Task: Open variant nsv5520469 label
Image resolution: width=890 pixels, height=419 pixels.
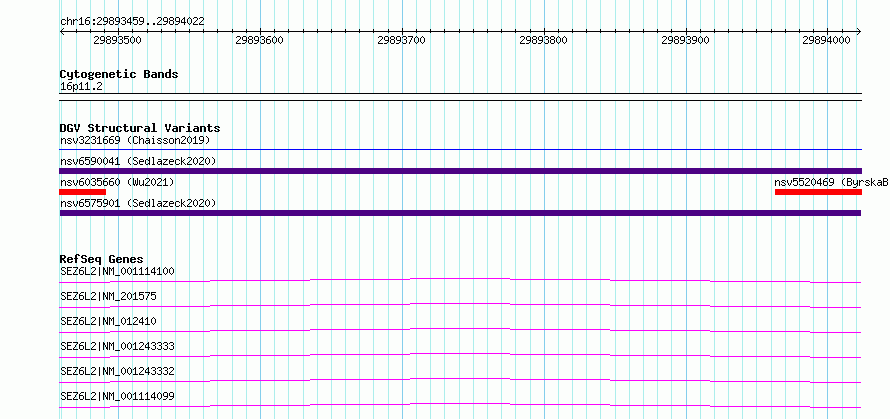Action: click(x=831, y=182)
